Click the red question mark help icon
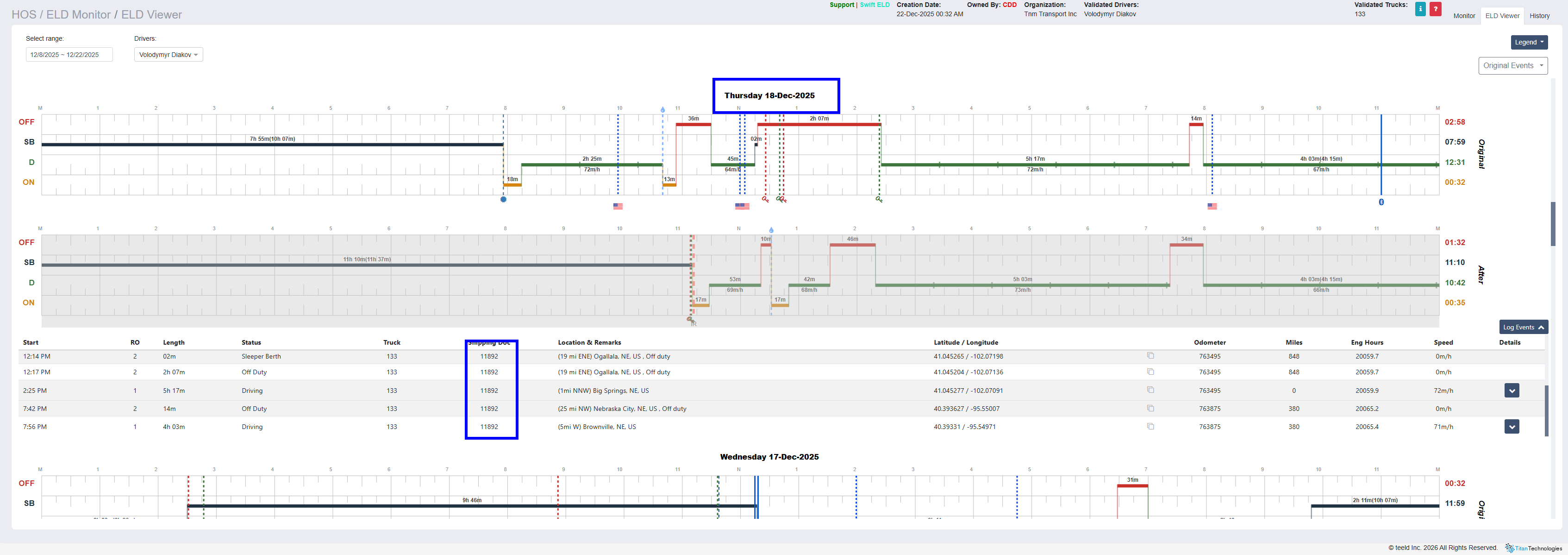The height and width of the screenshot is (555, 1568). (1435, 9)
